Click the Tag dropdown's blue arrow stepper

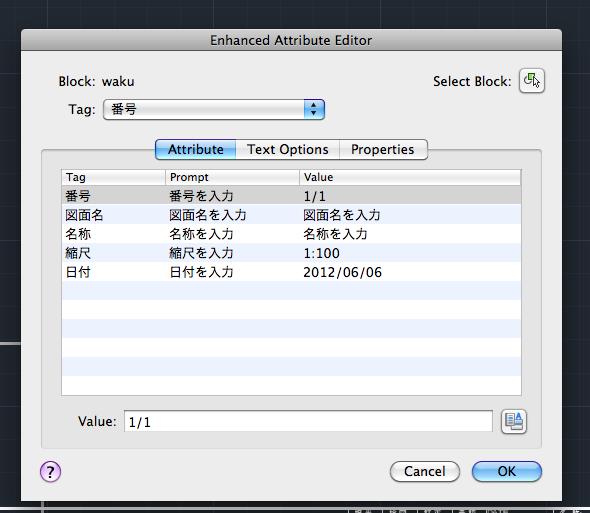314,110
